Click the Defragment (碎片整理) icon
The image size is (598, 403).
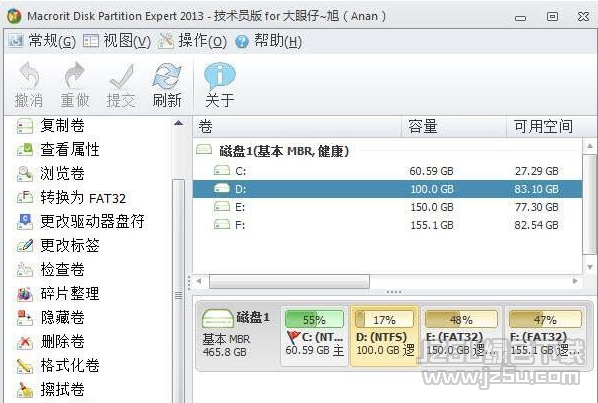tap(25, 294)
